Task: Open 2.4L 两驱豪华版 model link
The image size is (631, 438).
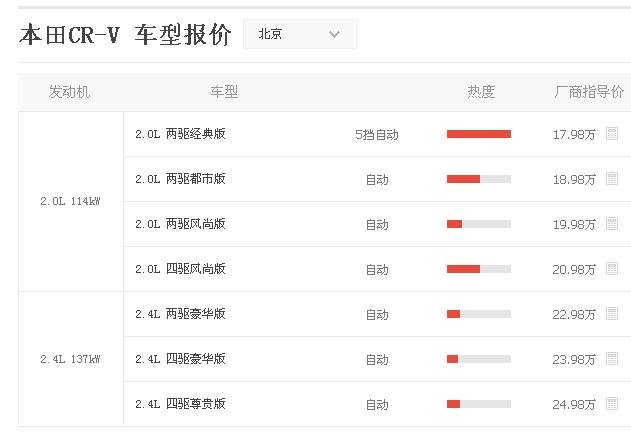Action: click(x=181, y=314)
